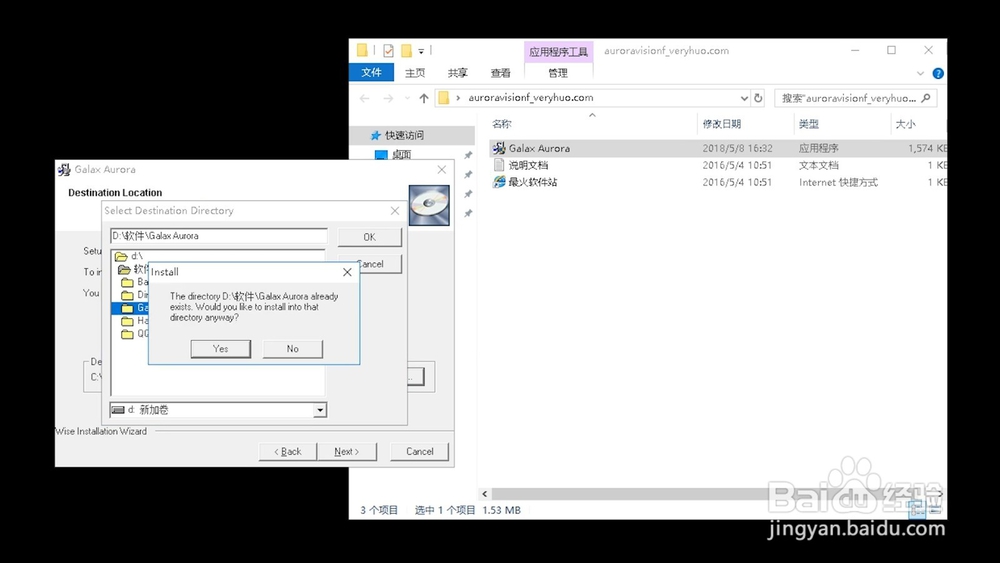Select the 最火软件站 internet shortcut icon

point(499,182)
